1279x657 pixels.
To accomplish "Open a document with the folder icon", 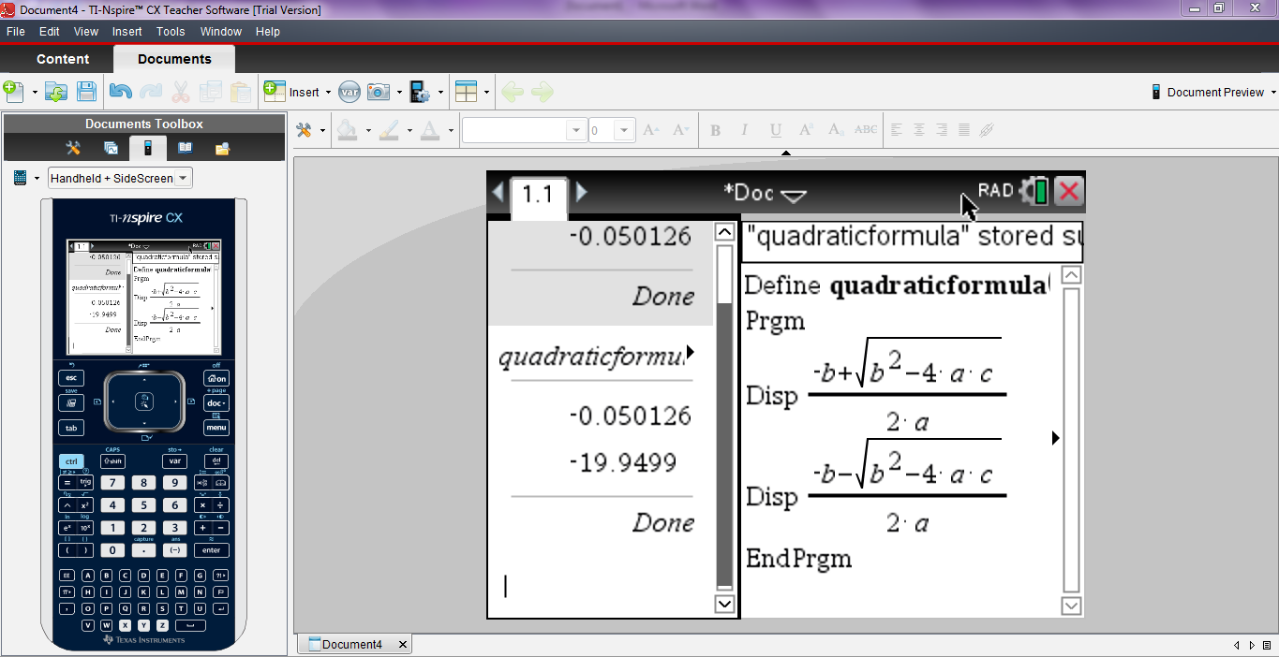I will (56, 92).
